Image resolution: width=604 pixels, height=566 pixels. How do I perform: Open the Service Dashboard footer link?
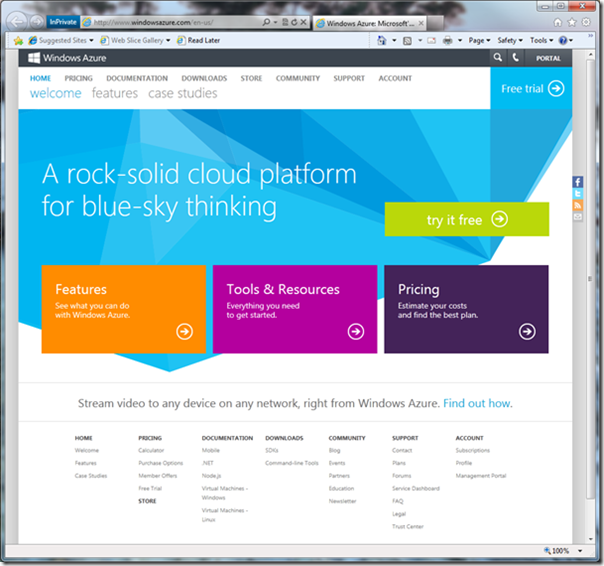coord(416,488)
